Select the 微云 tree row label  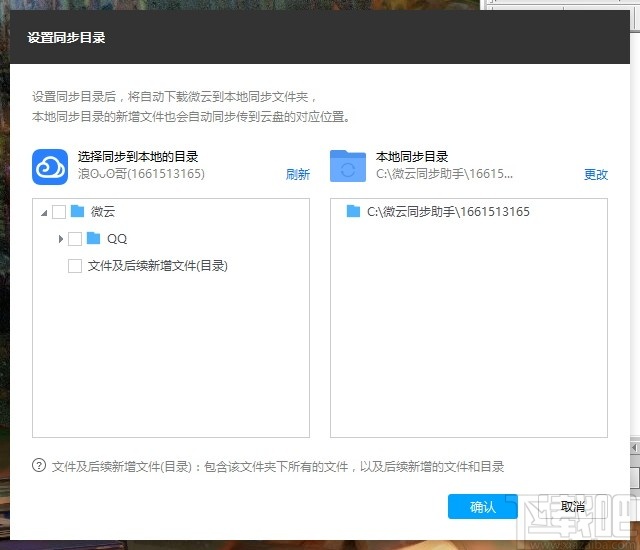click(103, 212)
